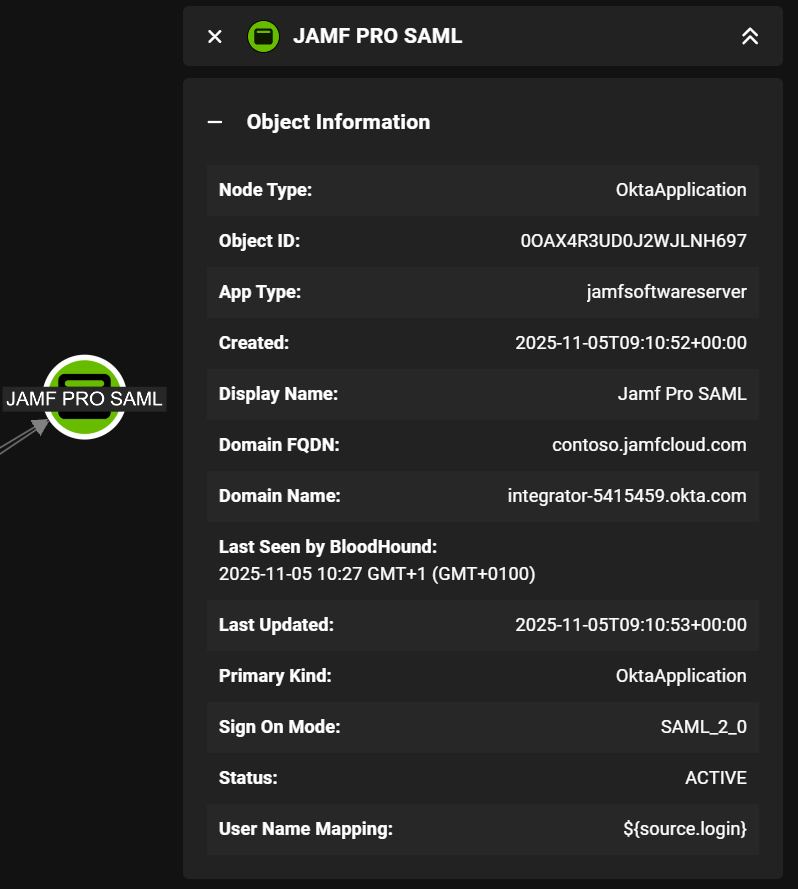Select Primary Kind value OktaApplication
The width and height of the screenshot is (798, 889).
[x=681, y=676]
